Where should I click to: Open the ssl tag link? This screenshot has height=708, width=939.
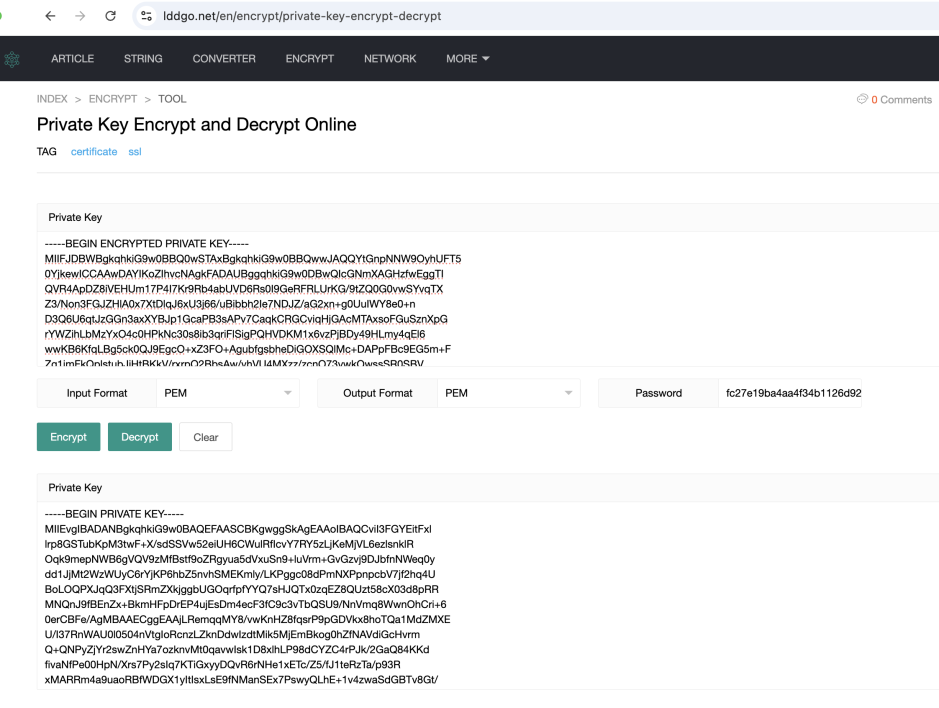[x=135, y=152]
